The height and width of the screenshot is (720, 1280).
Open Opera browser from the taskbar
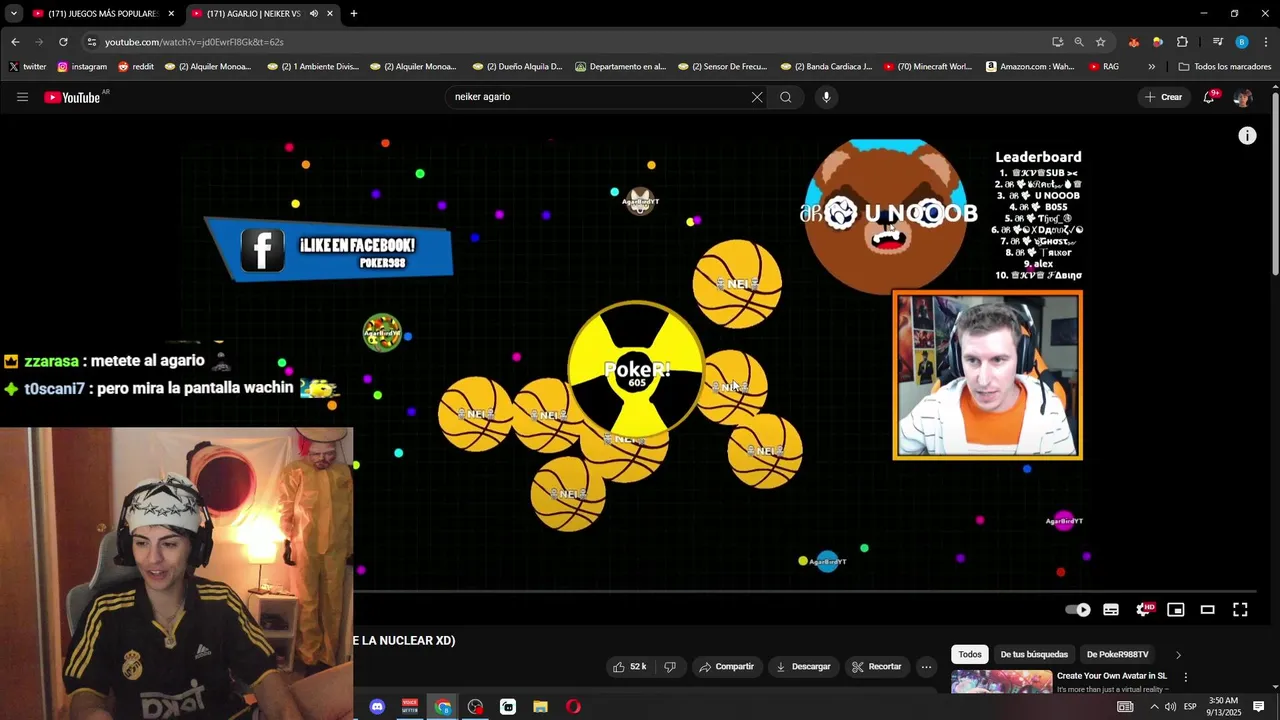[x=573, y=707]
